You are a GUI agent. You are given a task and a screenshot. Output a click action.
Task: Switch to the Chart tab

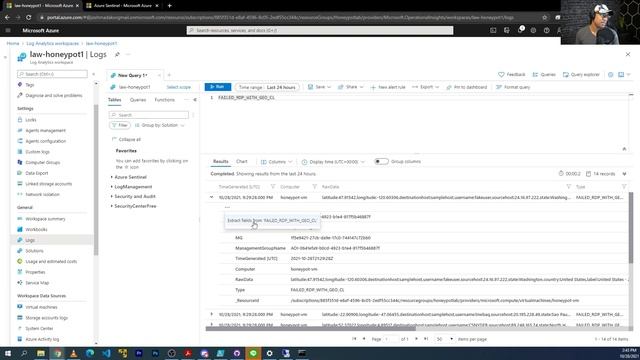[x=242, y=162]
